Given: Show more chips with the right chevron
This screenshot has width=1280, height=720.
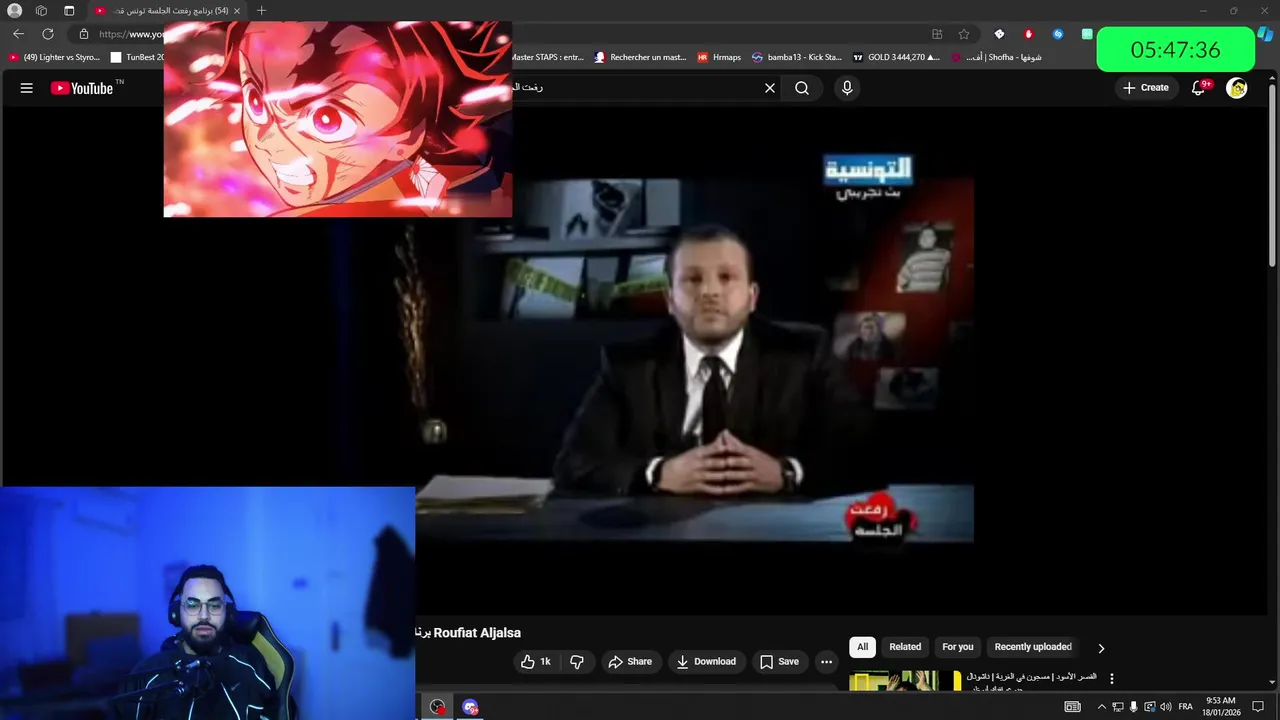Looking at the screenshot, I should pos(1101,648).
